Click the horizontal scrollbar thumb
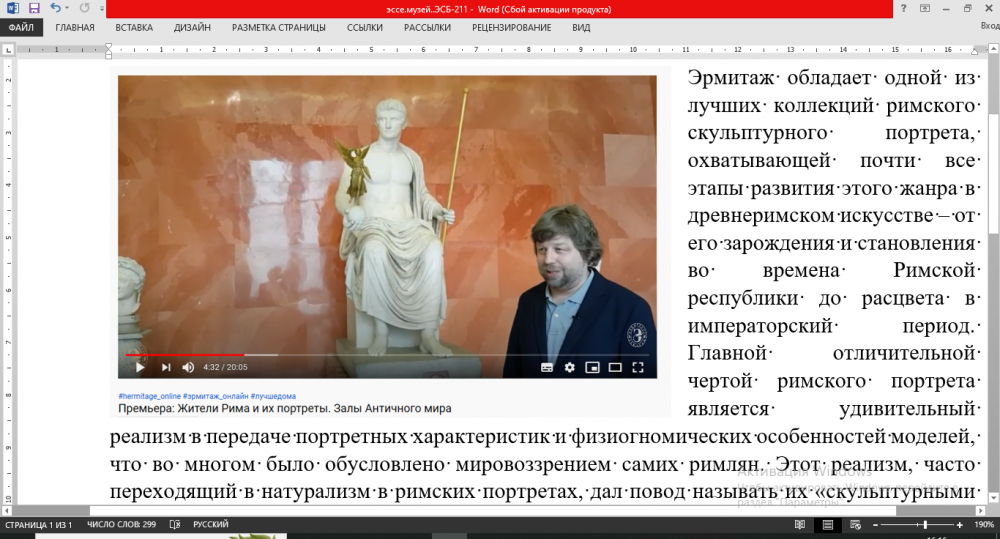 click(492, 510)
